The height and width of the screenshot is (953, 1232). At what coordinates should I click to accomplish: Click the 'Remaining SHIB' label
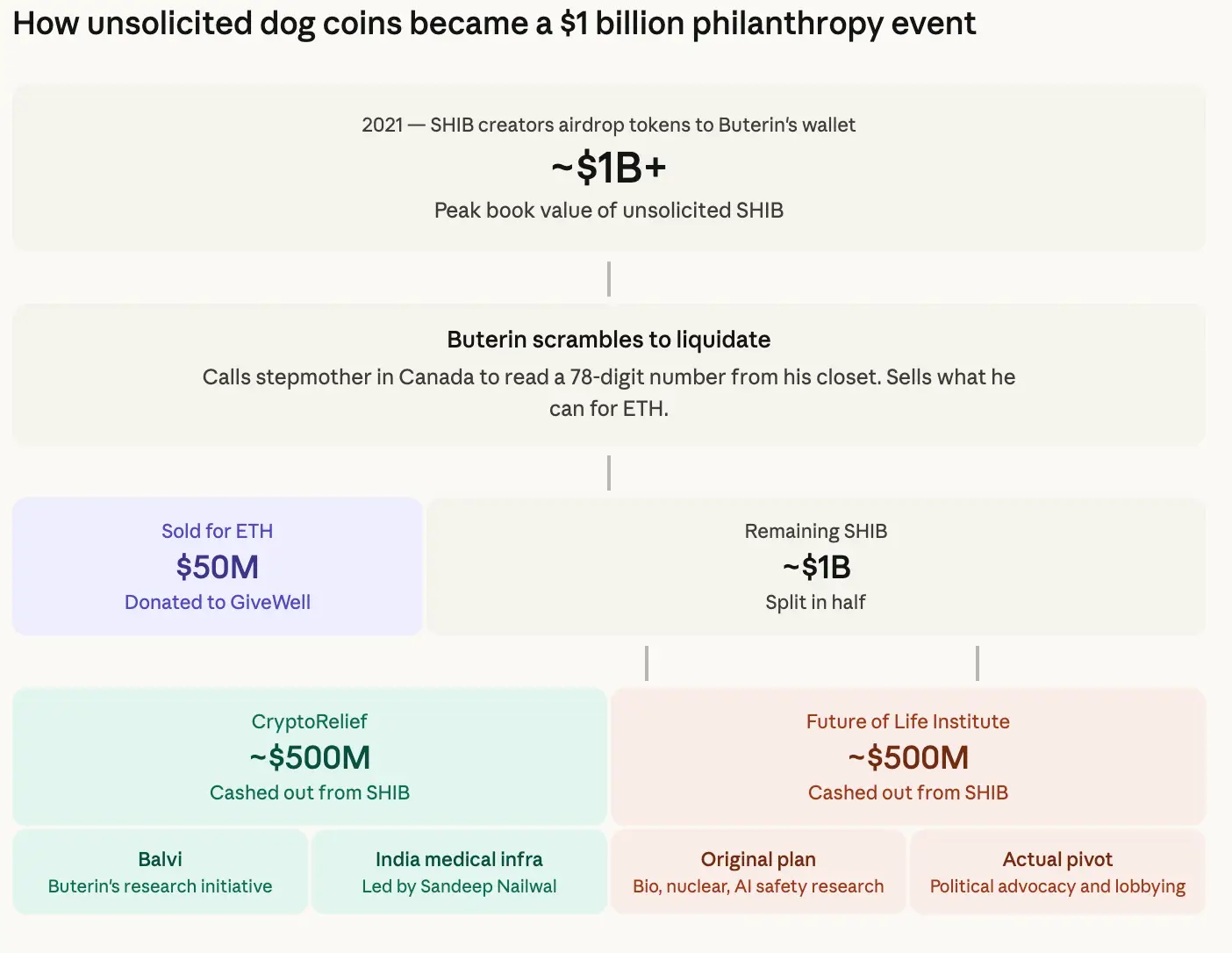(815, 531)
